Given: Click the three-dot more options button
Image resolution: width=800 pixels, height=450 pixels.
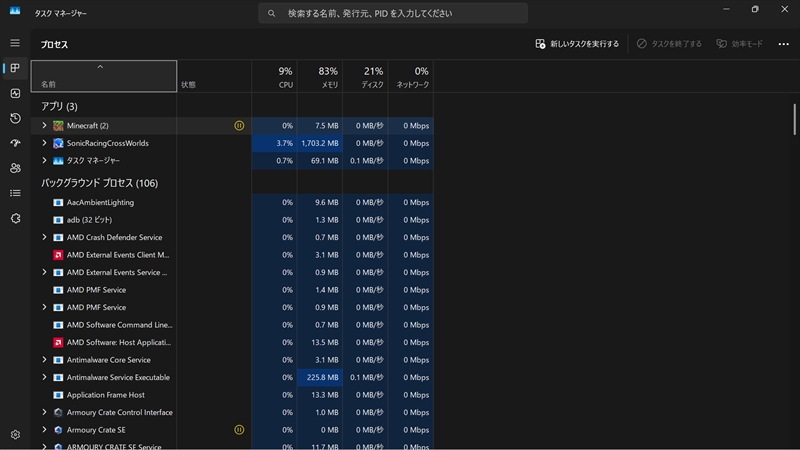Looking at the screenshot, I should coord(783,44).
